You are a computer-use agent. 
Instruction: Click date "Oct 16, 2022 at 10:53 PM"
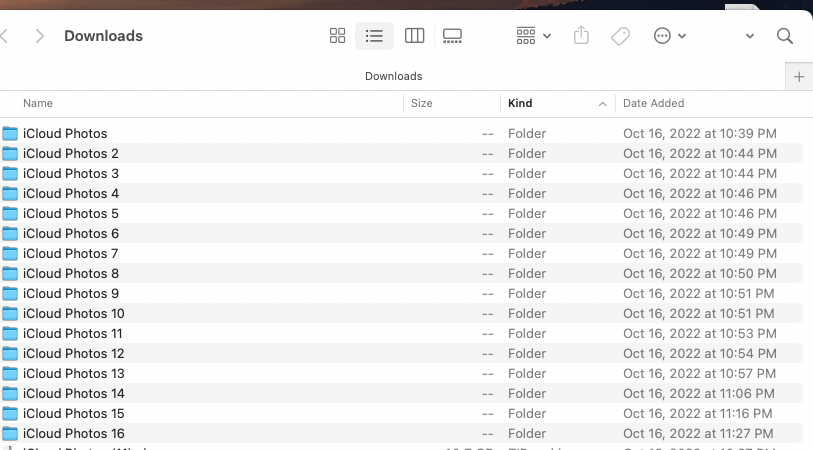coord(699,333)
